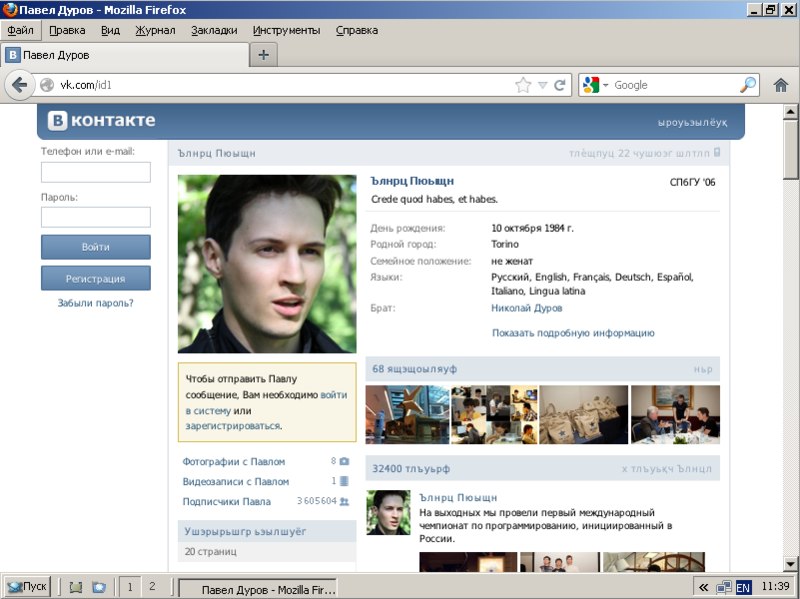Open the Инструменты menu
This screenshot has height=599, width=800.
(286, 30)
